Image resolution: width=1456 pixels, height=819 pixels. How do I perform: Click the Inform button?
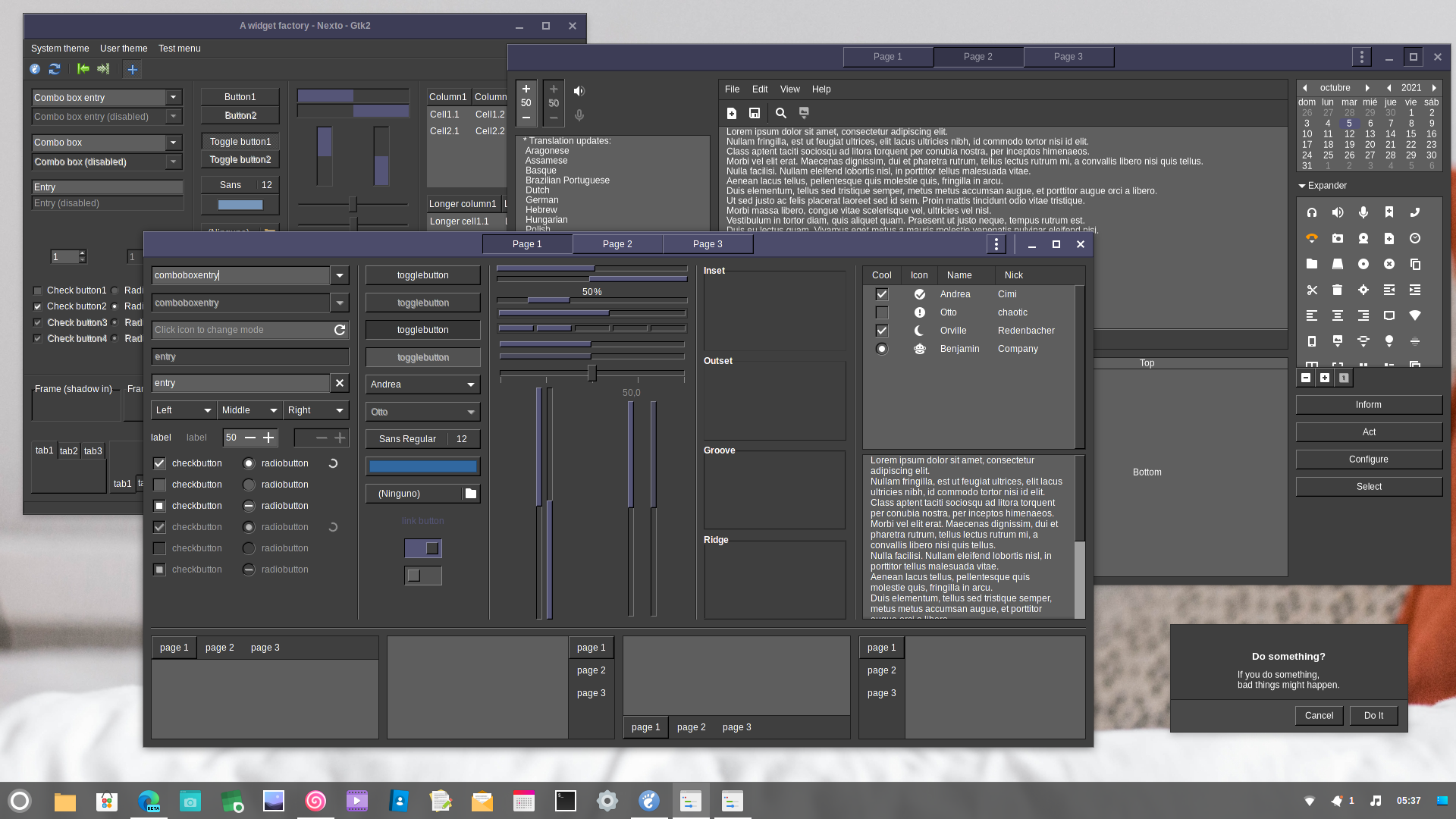pyautogui.click(x=1369, y=405)
